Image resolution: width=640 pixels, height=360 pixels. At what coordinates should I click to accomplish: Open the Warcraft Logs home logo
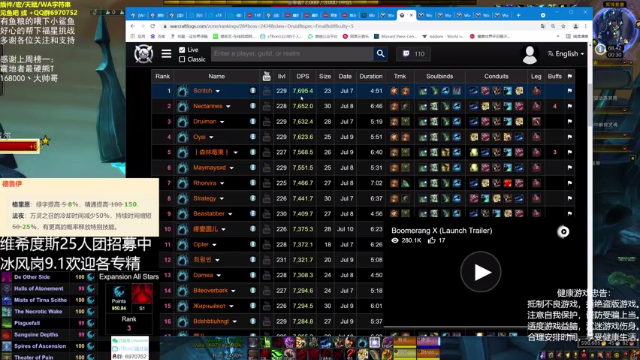coord(144,54)
